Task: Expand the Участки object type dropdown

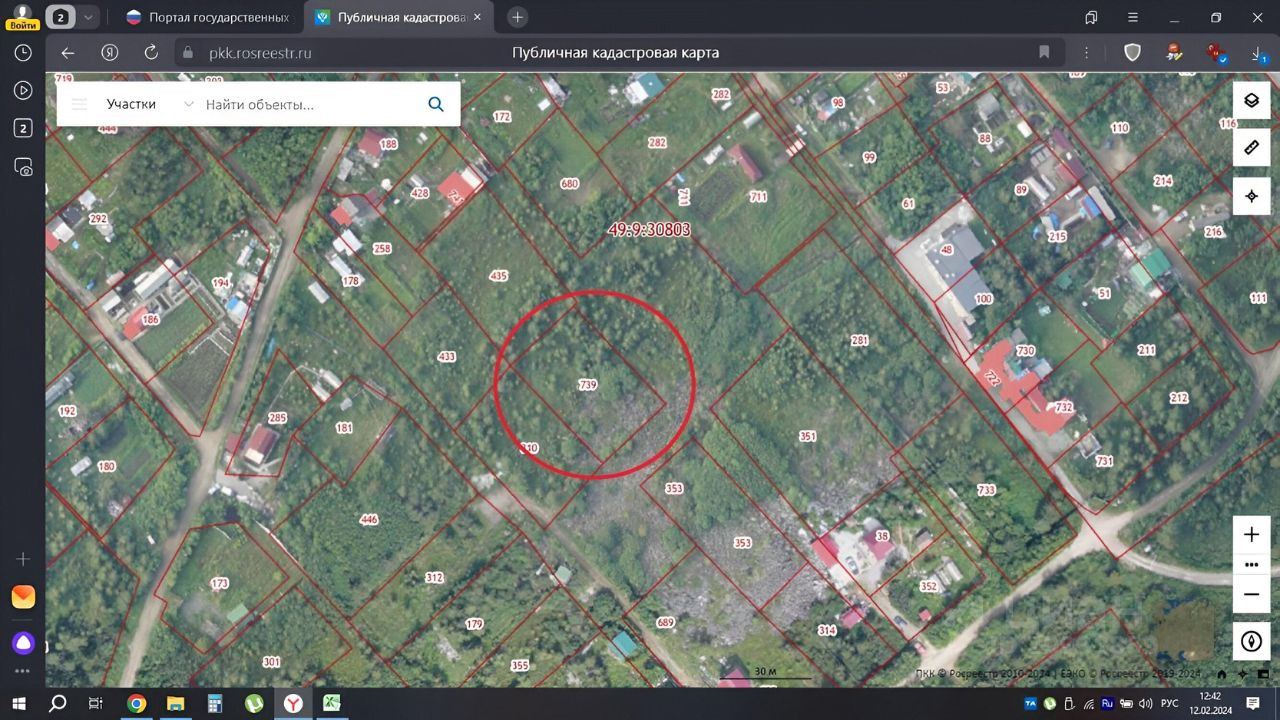Action: coord(188,104)
